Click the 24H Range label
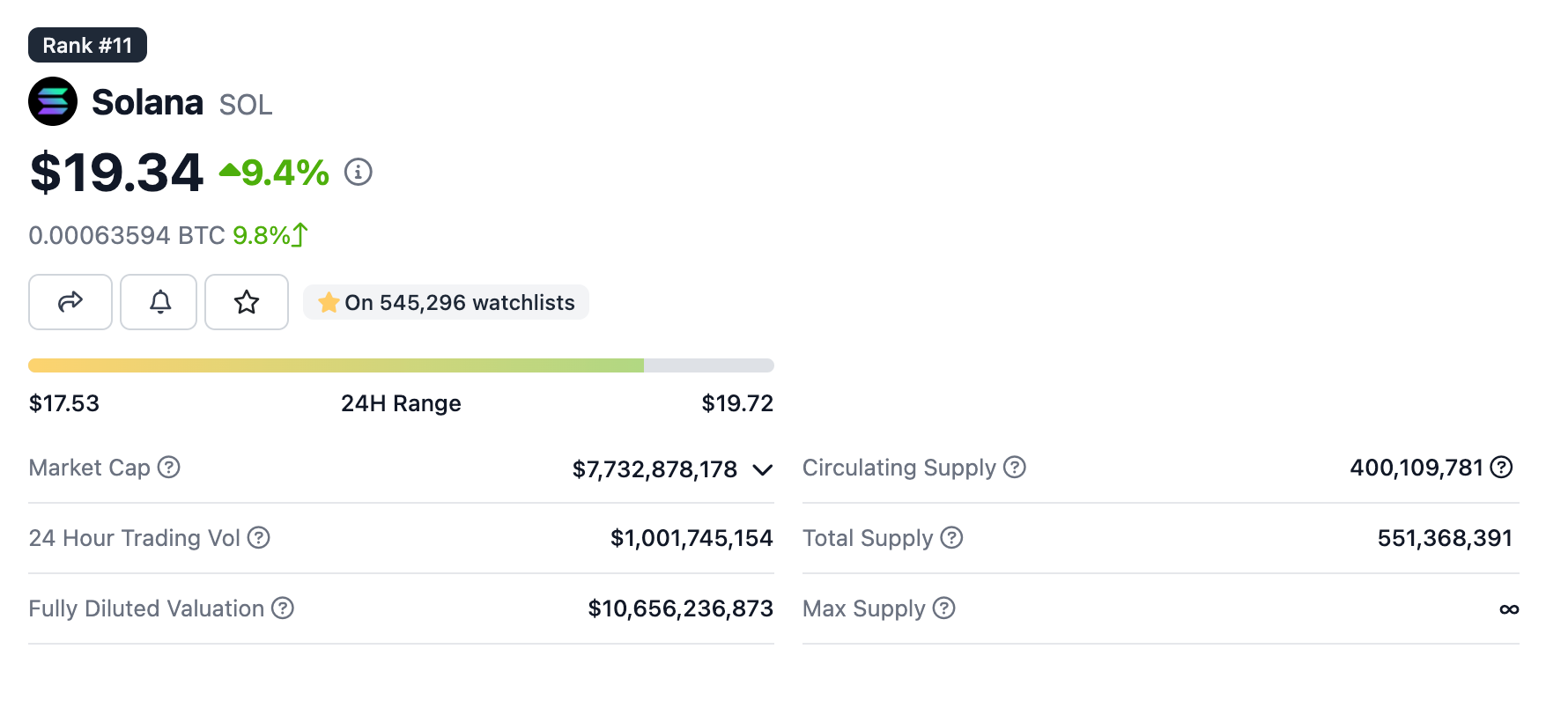Viewport: 1568px width, 708px height. pos(401,403)
